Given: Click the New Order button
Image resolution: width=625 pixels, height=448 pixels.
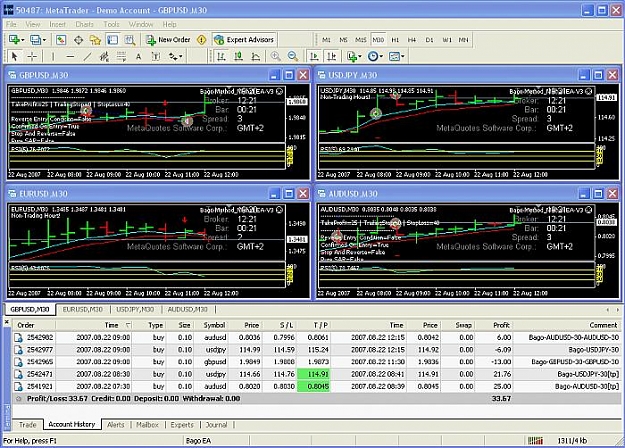Looking at the screenshot, I should 168,40.
